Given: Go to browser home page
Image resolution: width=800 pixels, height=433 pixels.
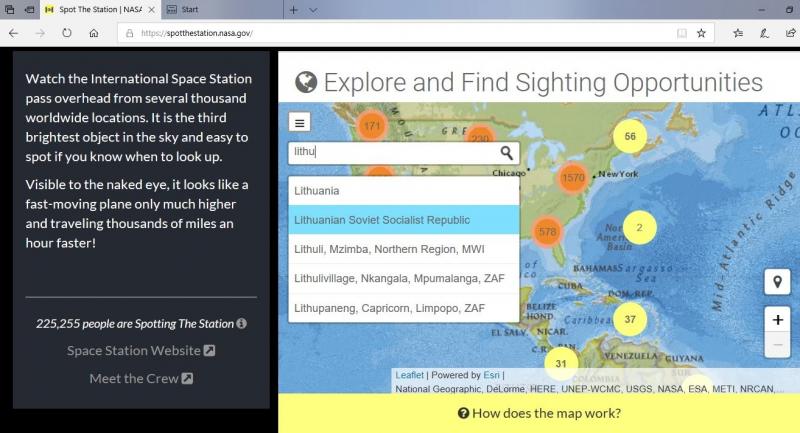Looking at the screenshot, I should [93, 33].
